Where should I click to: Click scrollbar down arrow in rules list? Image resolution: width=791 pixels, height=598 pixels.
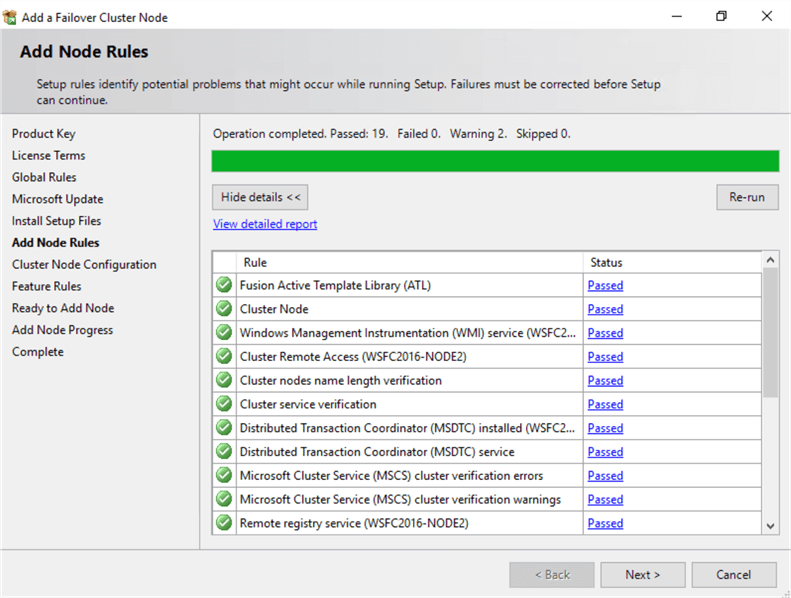pyautogui.click(x=770, y=526)
